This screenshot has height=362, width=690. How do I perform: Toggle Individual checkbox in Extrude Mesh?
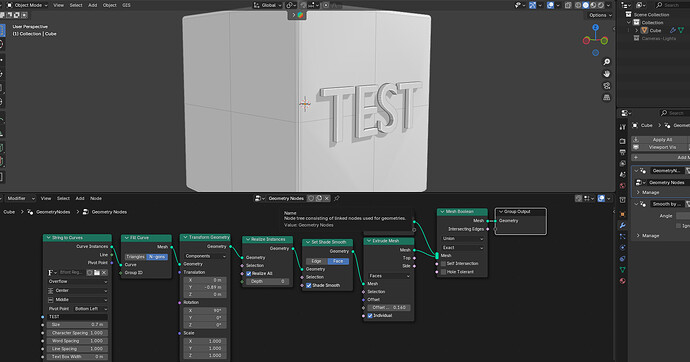[x=370, y=316]
